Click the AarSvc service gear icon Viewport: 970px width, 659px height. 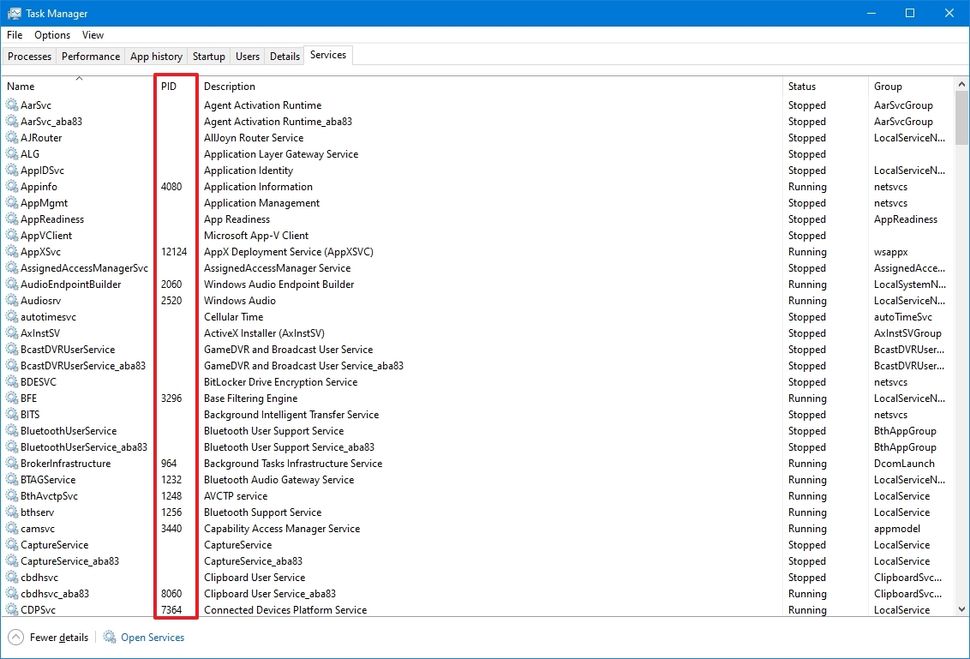14,105
